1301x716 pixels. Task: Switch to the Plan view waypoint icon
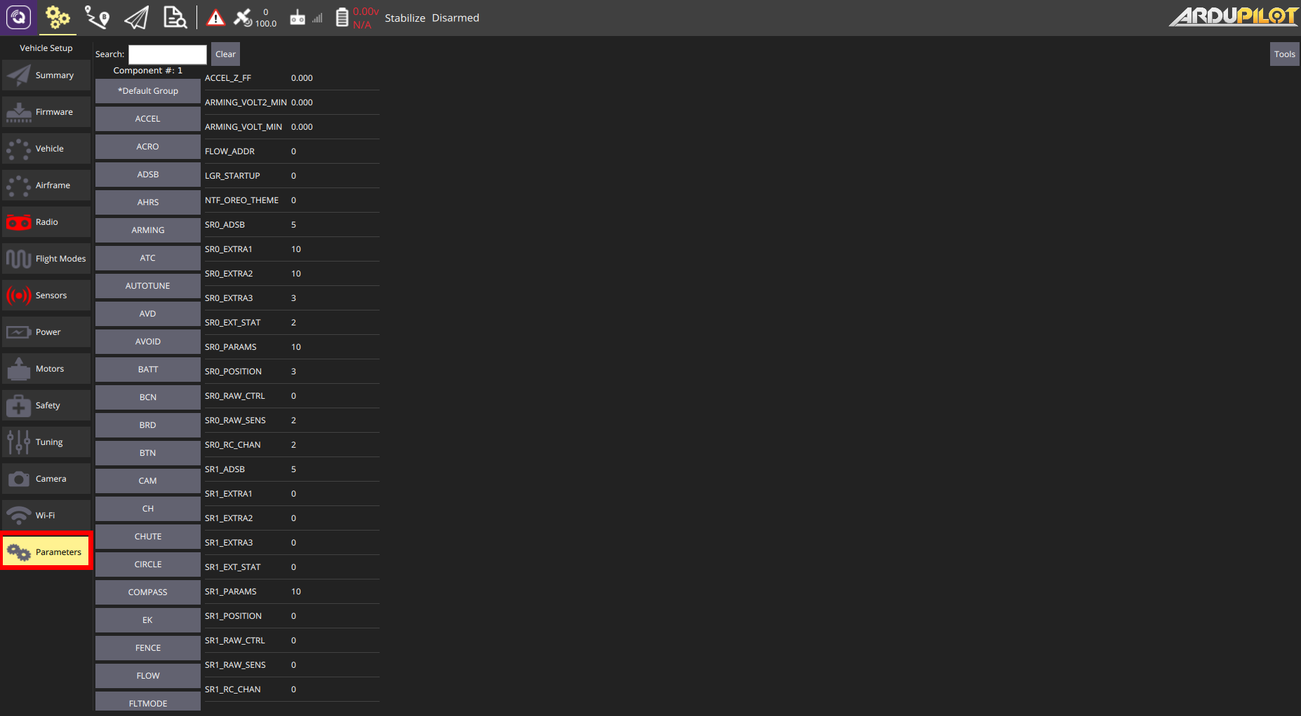[97, 17]
